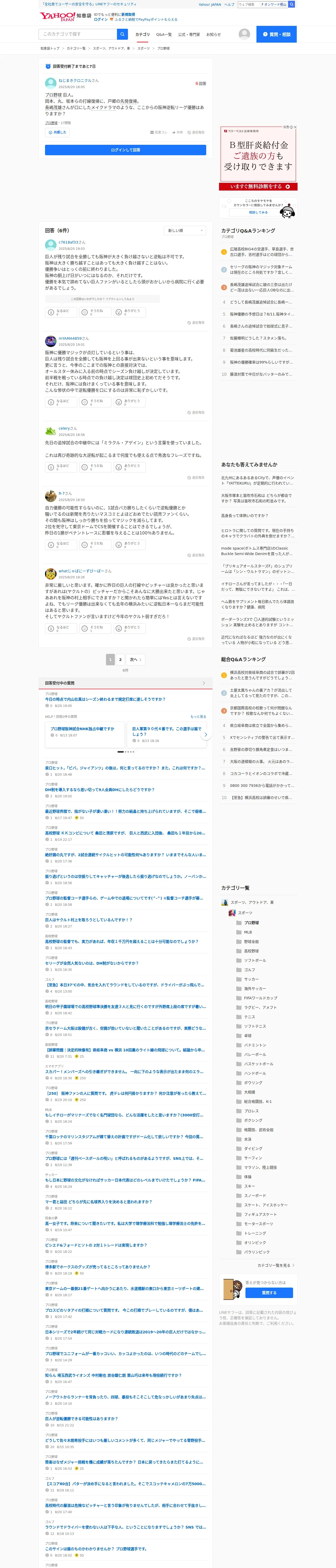Open the top search type dropdown ウェブ検索
This screenshot has width=336, height=1568.
249,4
